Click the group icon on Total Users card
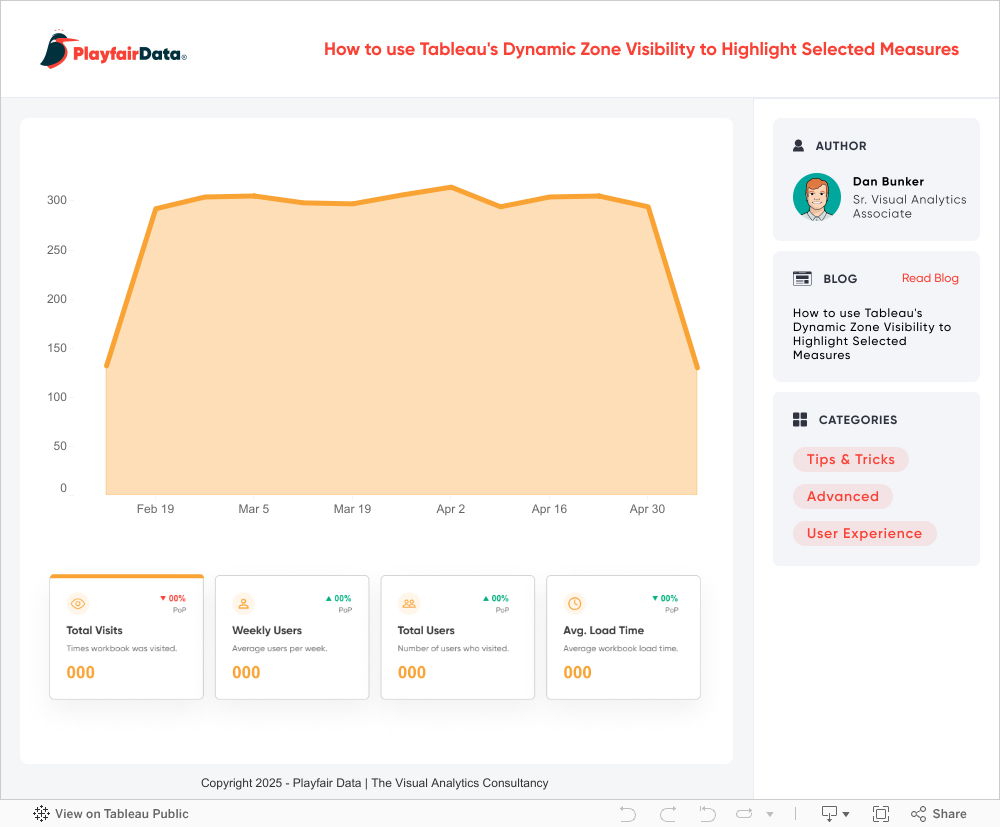Viewport: 1000px width, 827px height. coord(409,603)
